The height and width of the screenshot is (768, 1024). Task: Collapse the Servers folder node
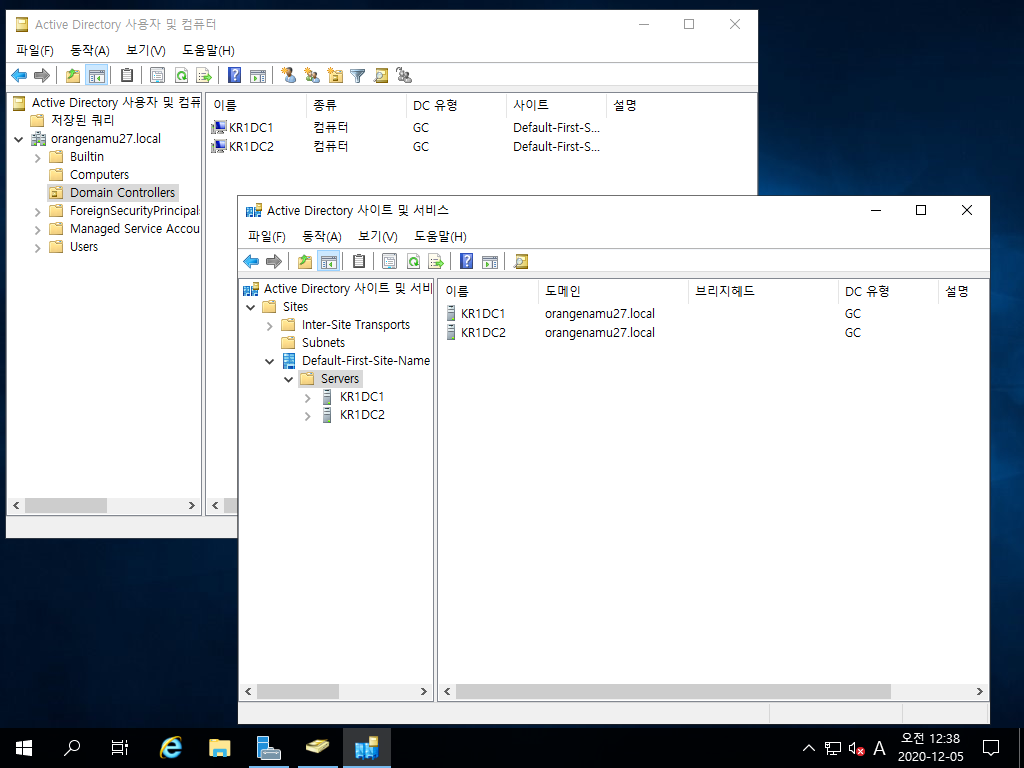click(288, 379)
